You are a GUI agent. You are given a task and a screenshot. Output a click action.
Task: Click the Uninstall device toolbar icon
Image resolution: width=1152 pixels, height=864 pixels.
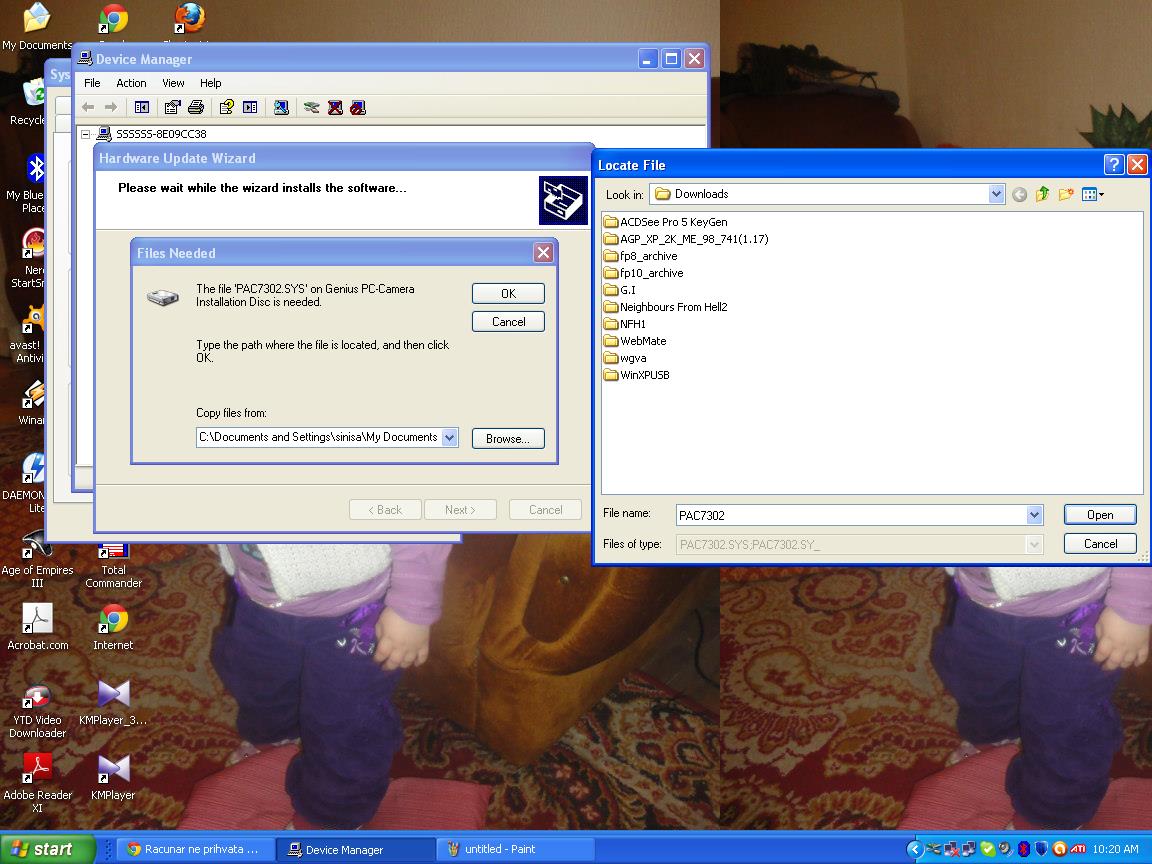335,107
